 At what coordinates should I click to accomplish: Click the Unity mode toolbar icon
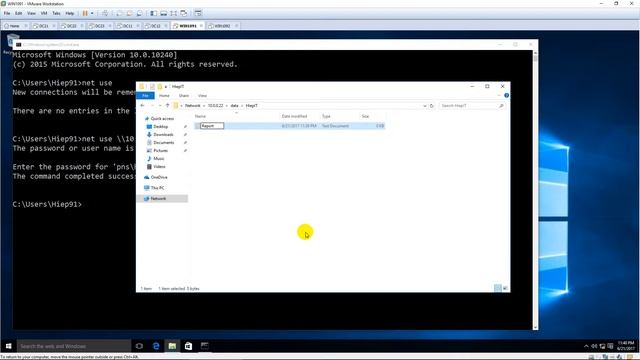tap(184, 13)
